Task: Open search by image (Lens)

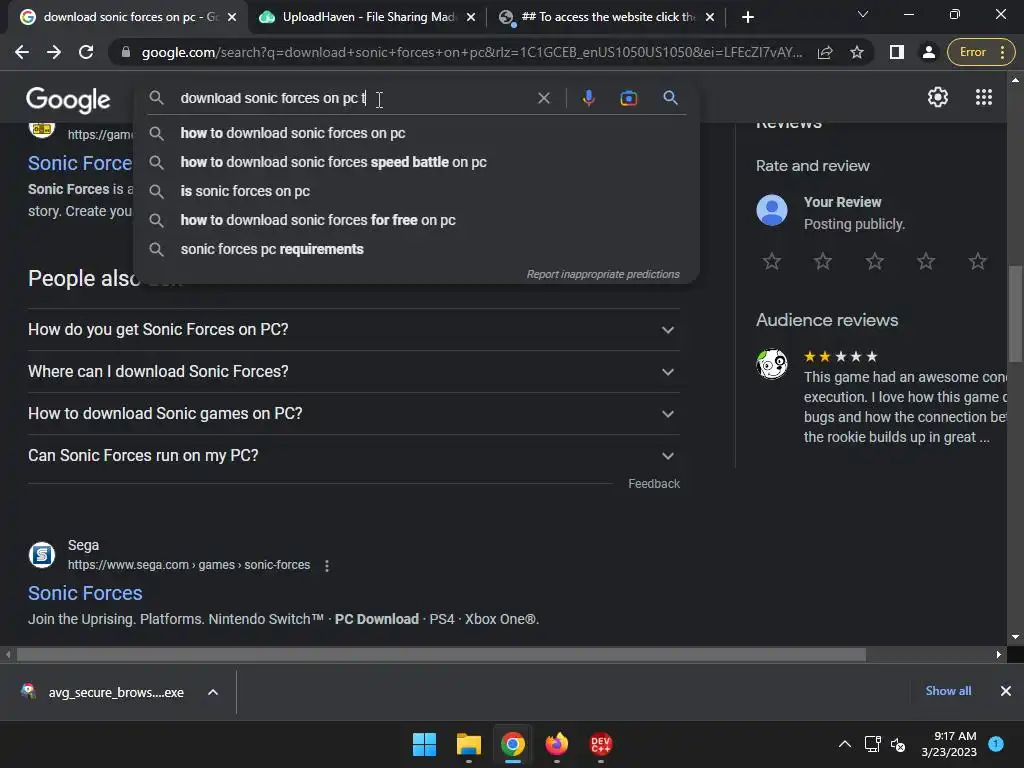Action: coord(628,98)
